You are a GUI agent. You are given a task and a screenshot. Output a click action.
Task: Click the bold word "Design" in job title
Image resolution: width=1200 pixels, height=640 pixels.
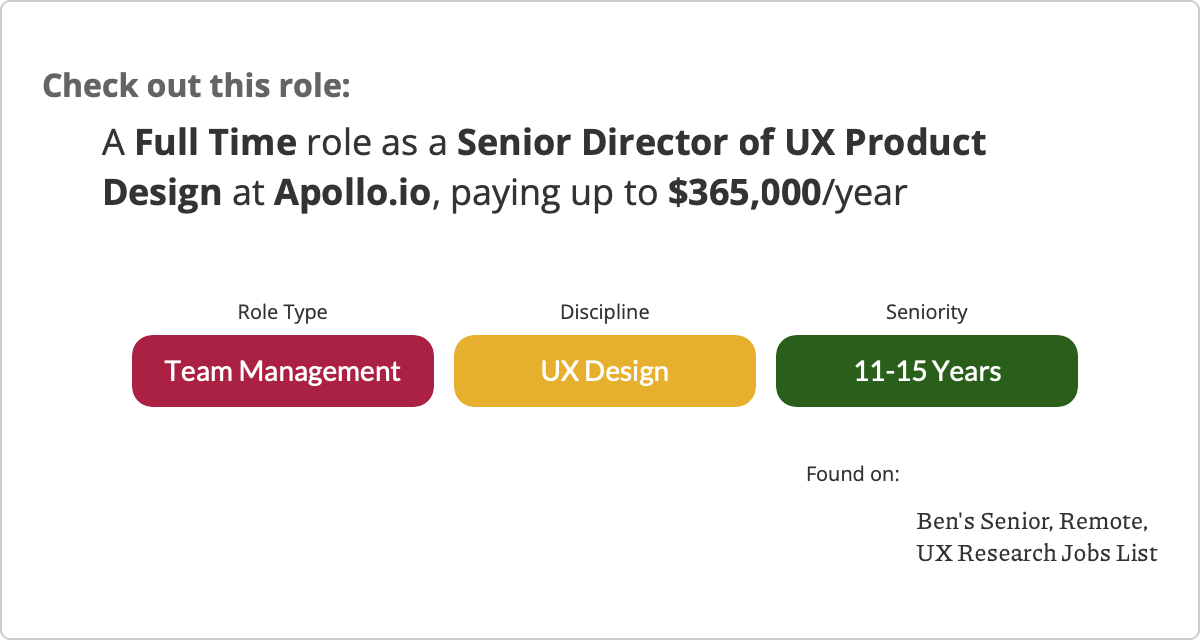click(162, 192)
